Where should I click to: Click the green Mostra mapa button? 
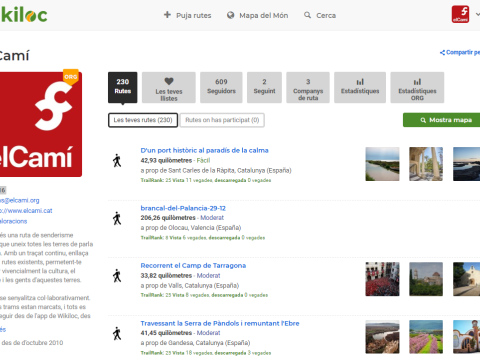[x=442, y=120]
